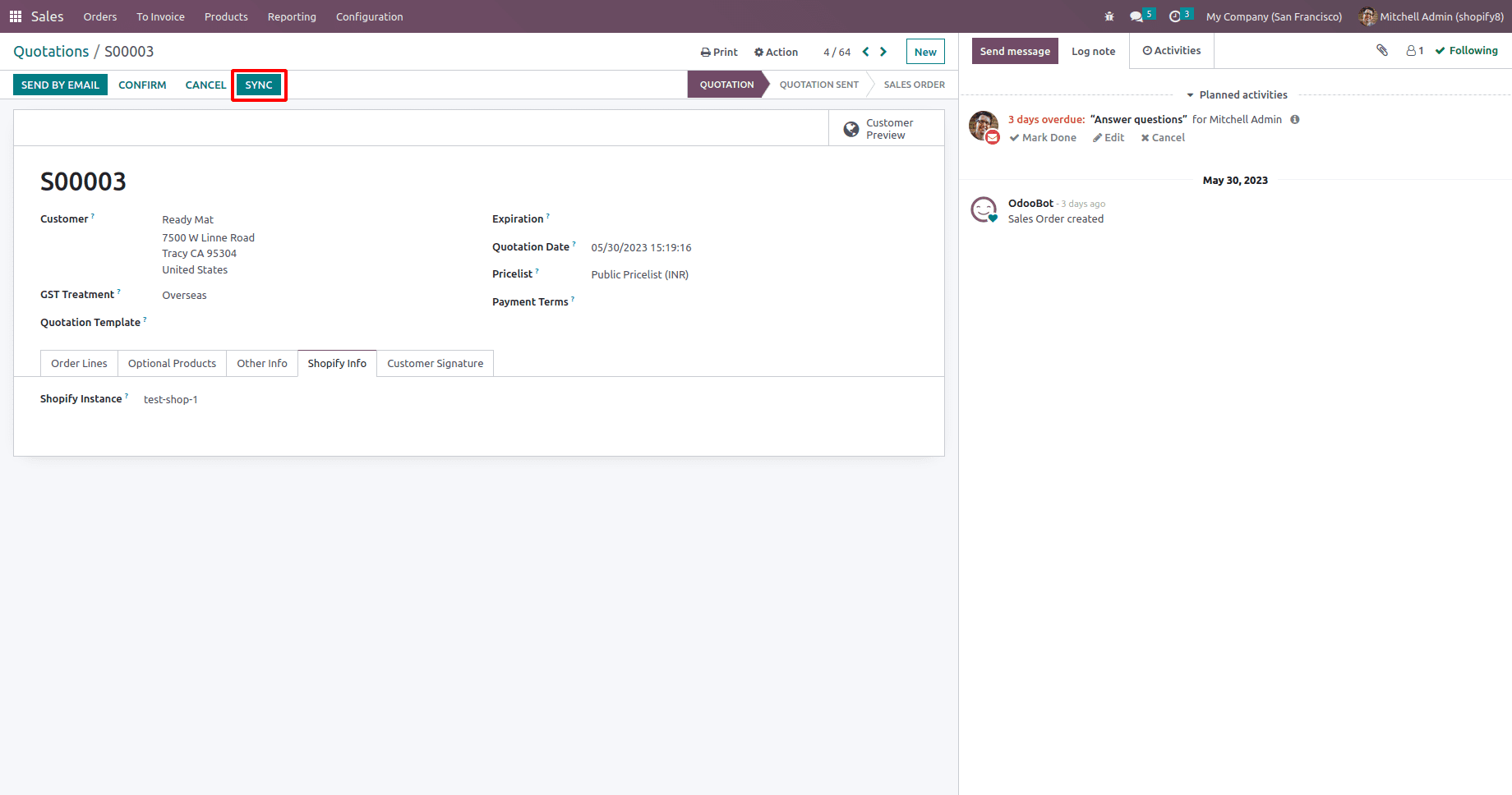Click the info icon beside activity

point(1295,120)
